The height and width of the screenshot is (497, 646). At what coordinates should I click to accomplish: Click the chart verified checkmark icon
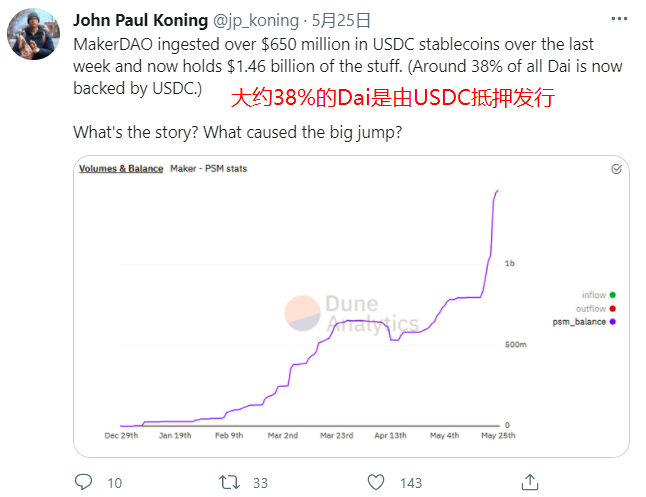616,169
